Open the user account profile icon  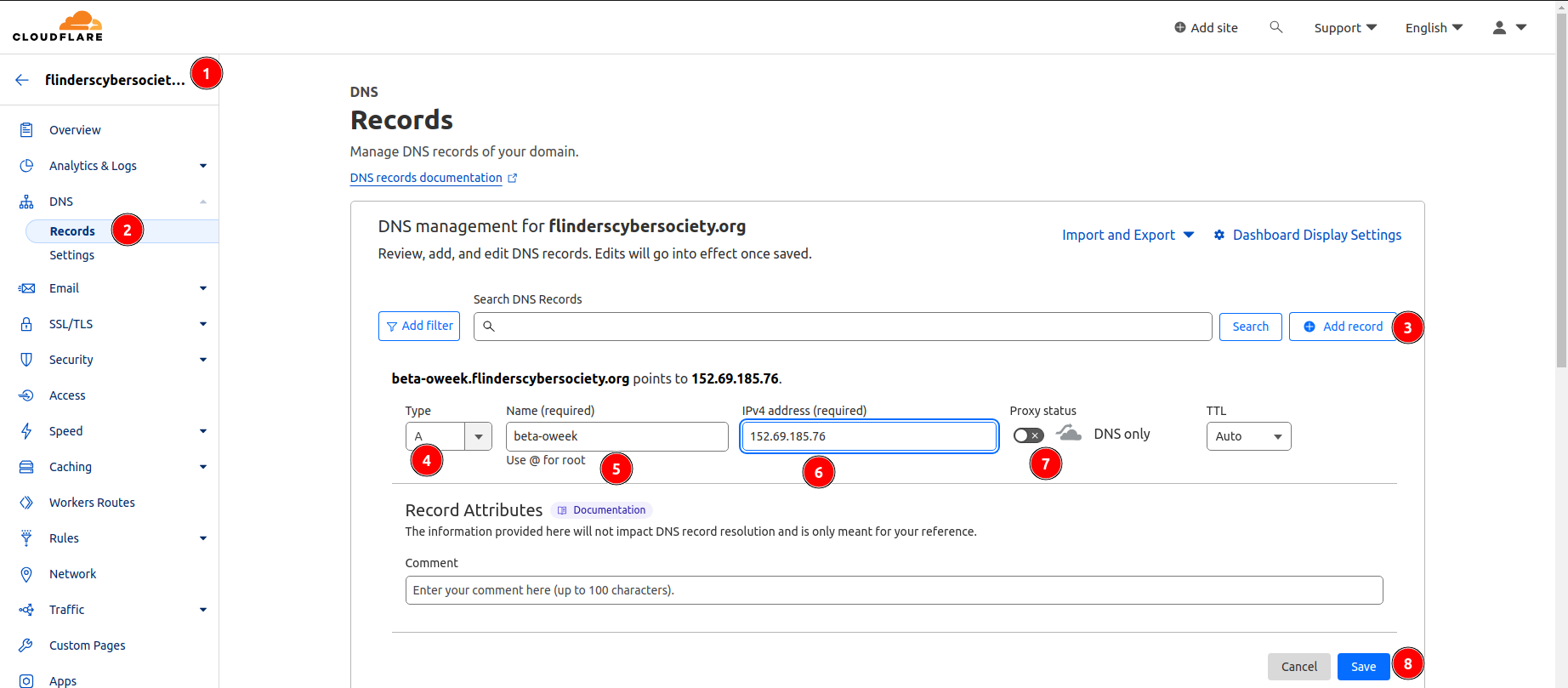[1499, 27]
